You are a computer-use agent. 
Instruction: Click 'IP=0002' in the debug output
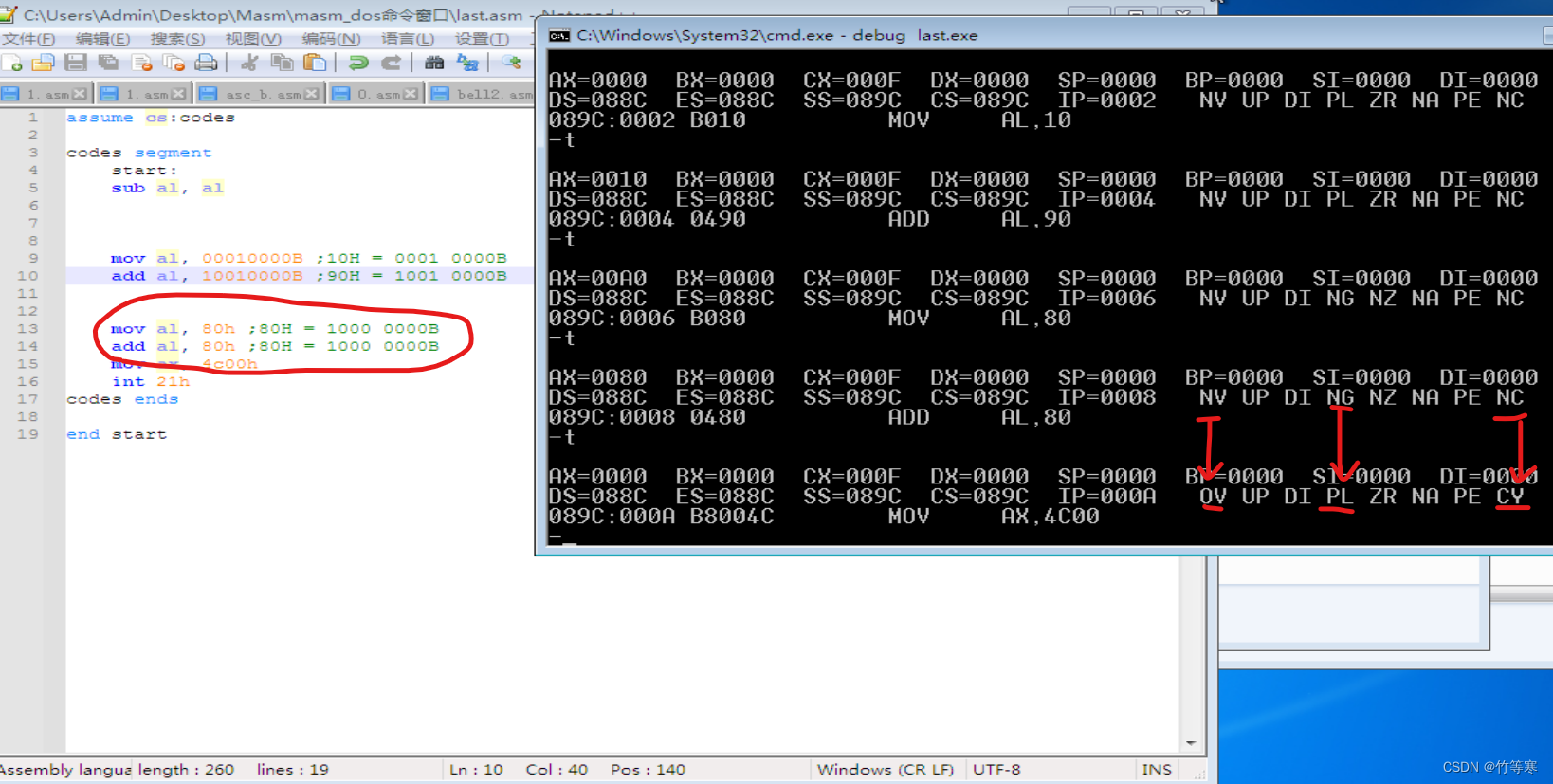point(1106,100)
